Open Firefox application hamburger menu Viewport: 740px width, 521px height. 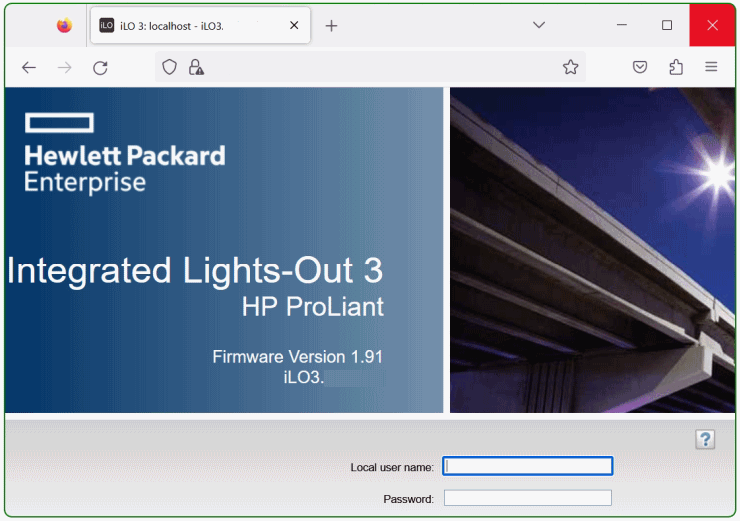click(x=711, y=67)
